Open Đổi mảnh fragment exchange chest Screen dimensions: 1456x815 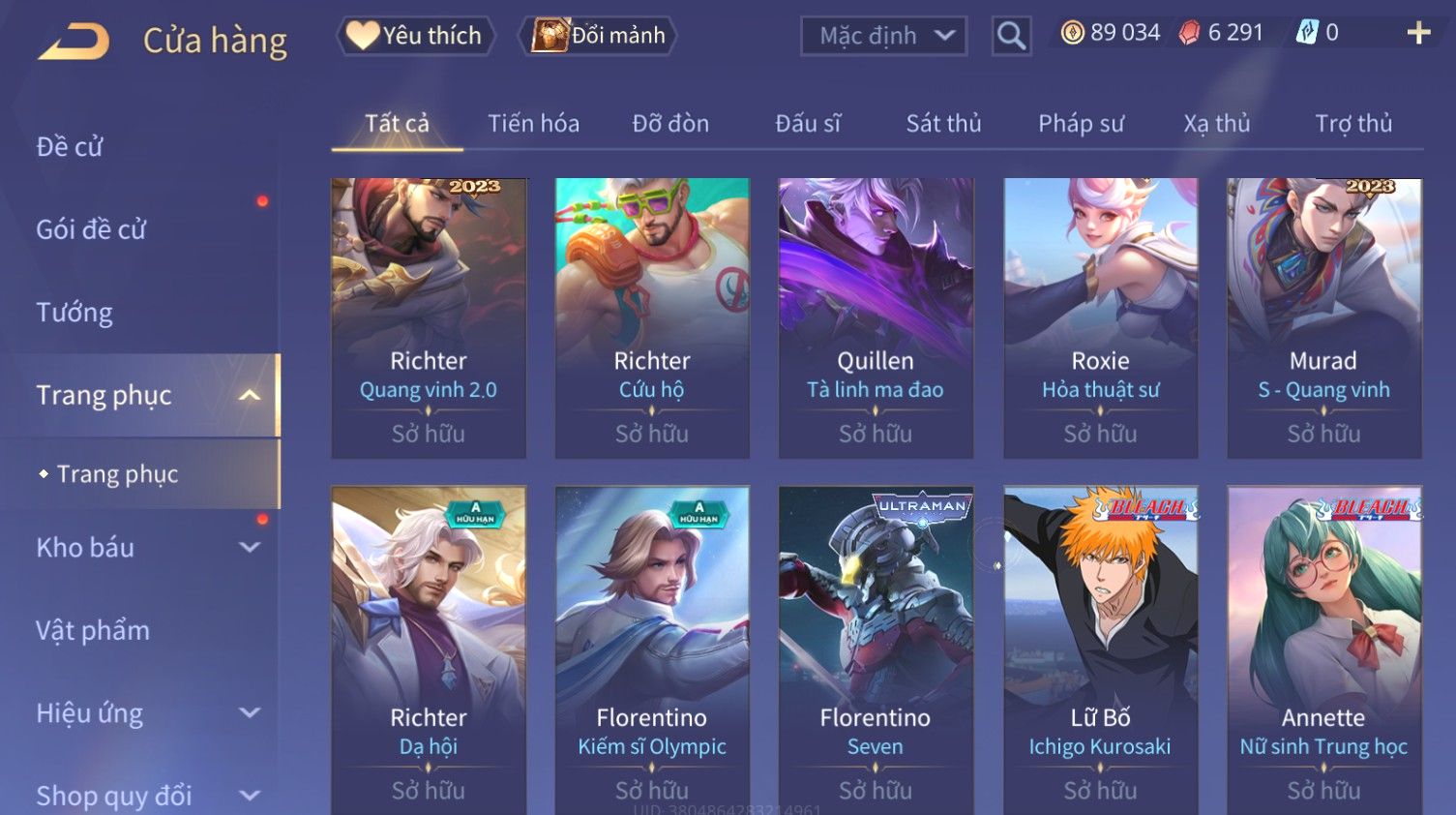point(598,36)
